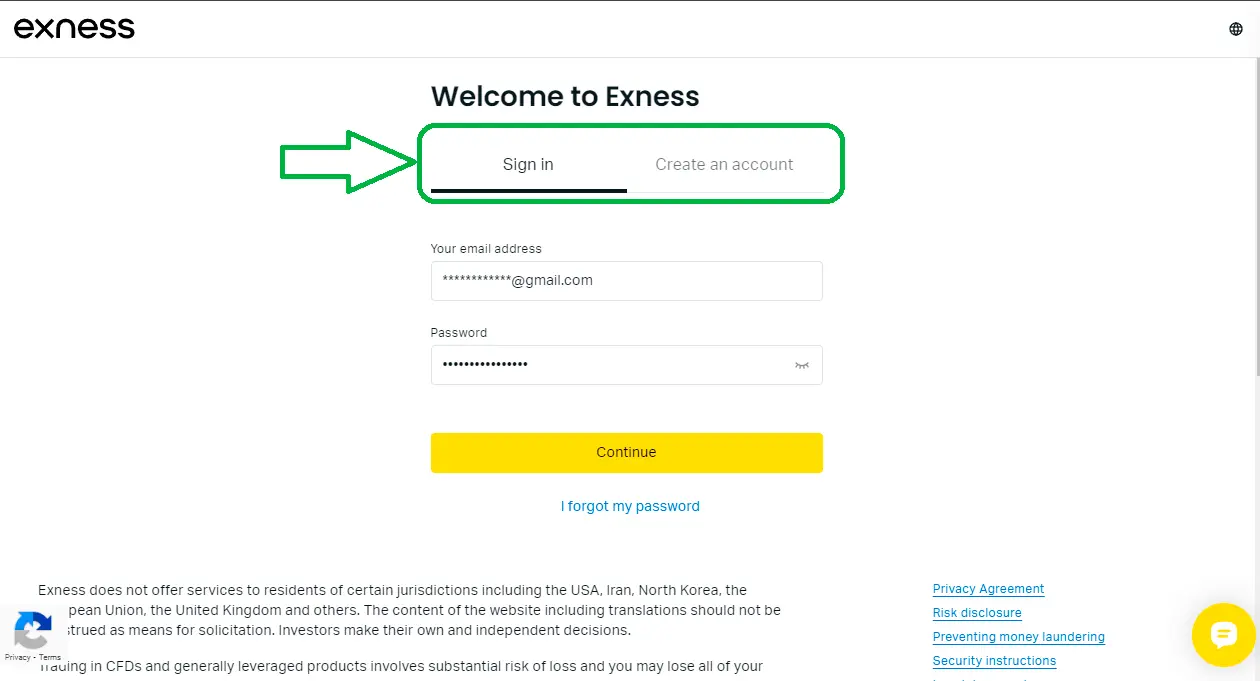Select the Sign in tab
This screenshot has width=1260, height=681.
[527, 164]
